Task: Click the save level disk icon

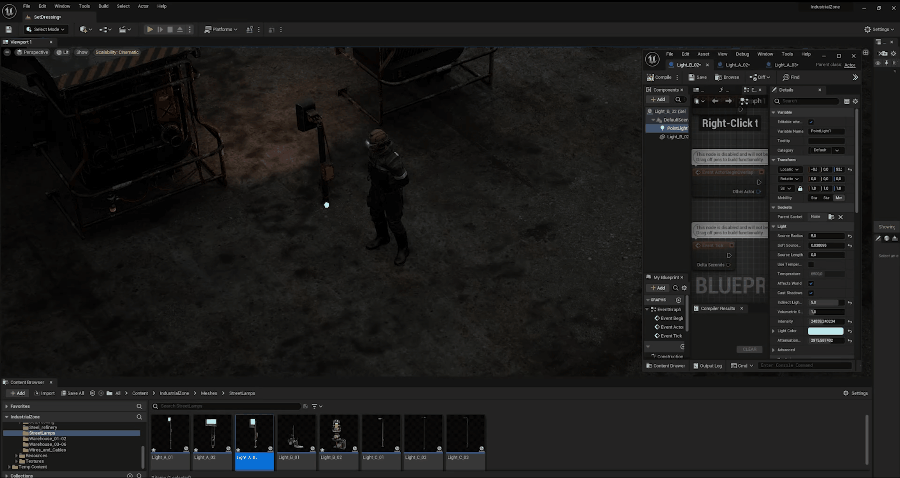Action: (9, 29)
